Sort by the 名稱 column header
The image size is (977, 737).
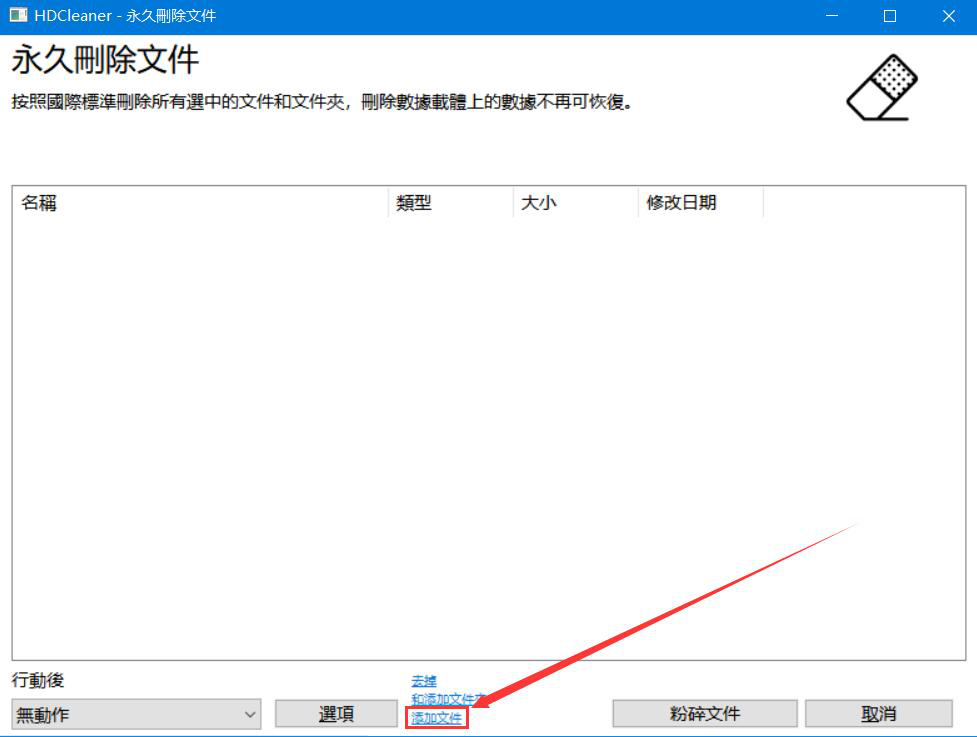tap(200, 202)
